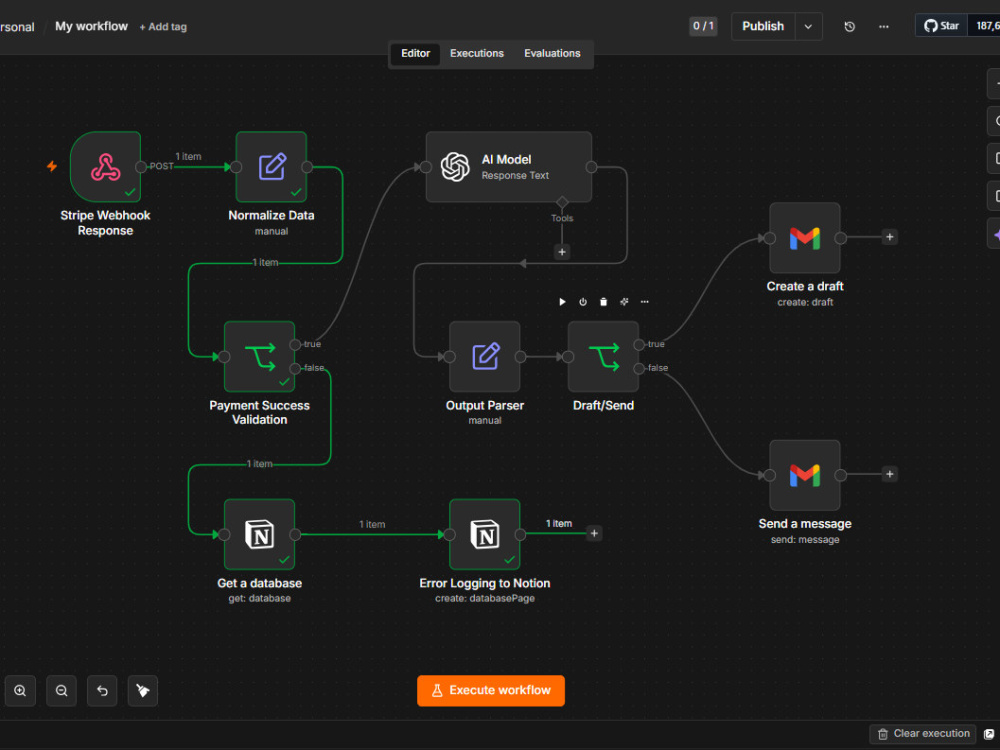
Task: Open the Draft/Send If node
Action: pyautogui.click(x=603, y=357)
